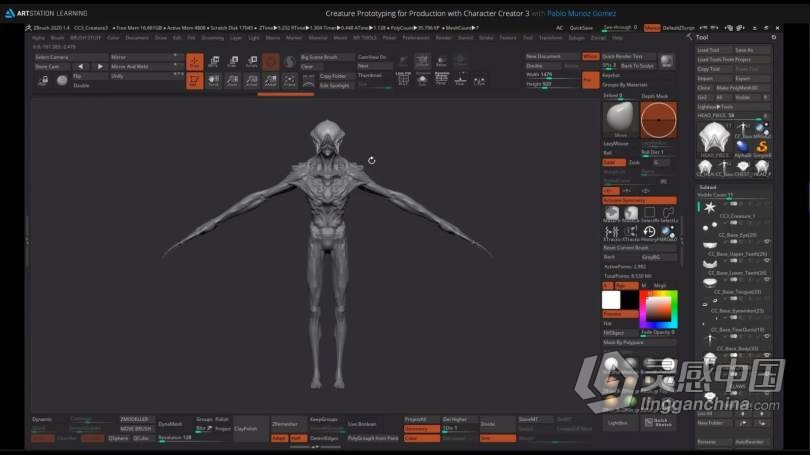The height and width of the screenshot is (455, 810).
Task: Click the History brush icon
Action: (649, 233)
